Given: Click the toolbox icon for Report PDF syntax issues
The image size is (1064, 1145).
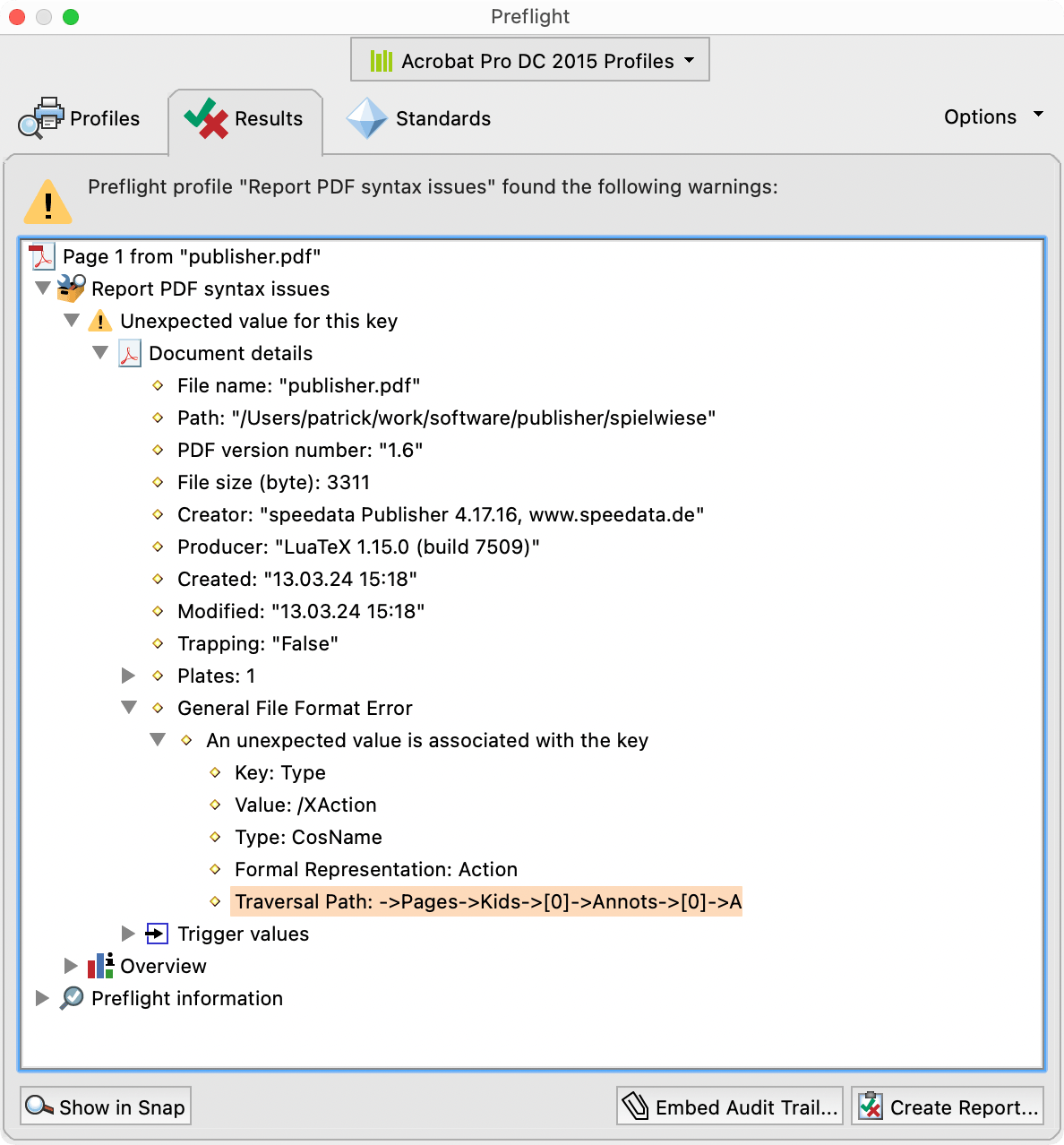Looking at the screenshot, I should pos(72,288).
